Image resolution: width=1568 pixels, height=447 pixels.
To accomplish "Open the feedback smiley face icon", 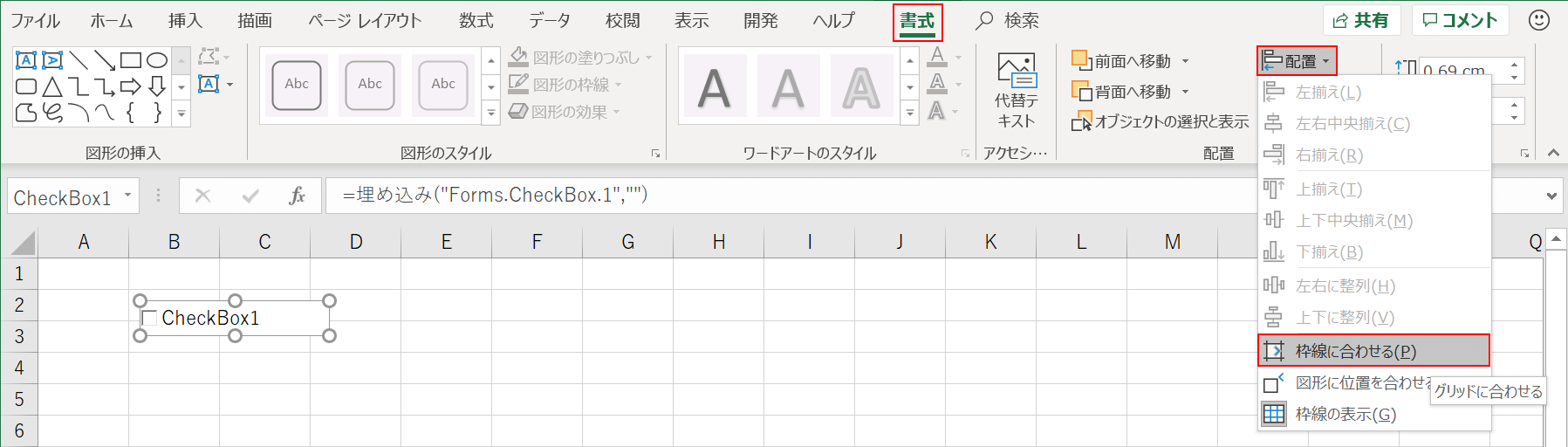I will [x=1539, y=20].
